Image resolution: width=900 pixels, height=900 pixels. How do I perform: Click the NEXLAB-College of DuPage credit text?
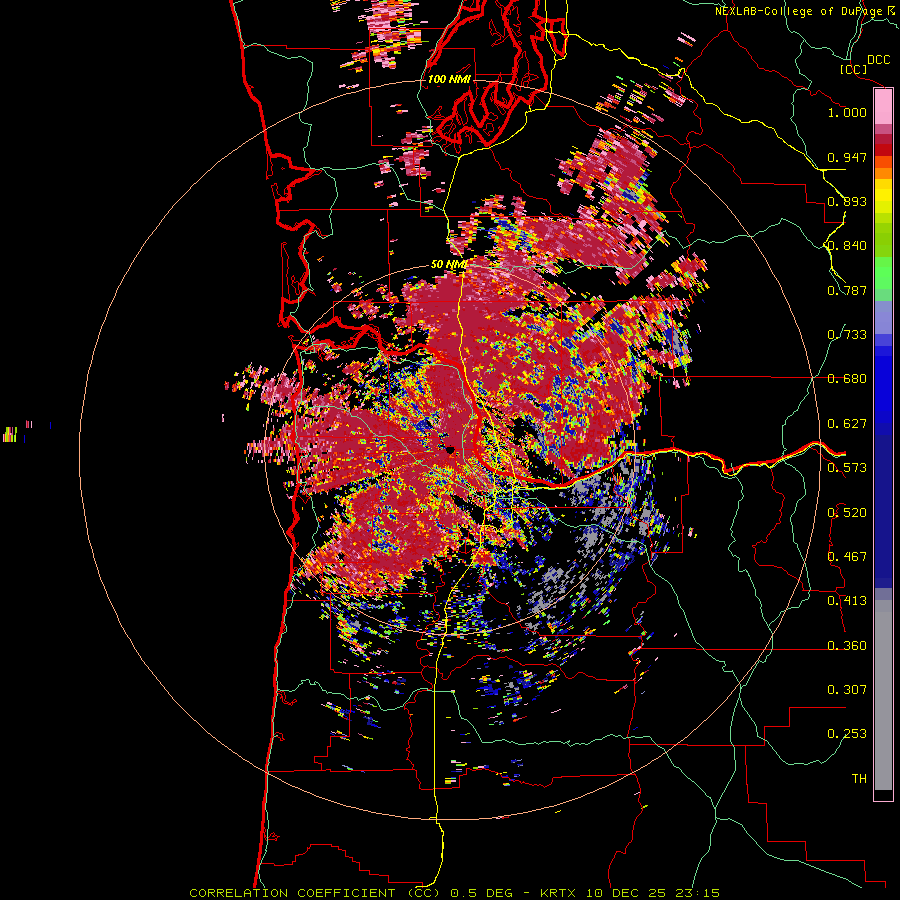(806, 11)
